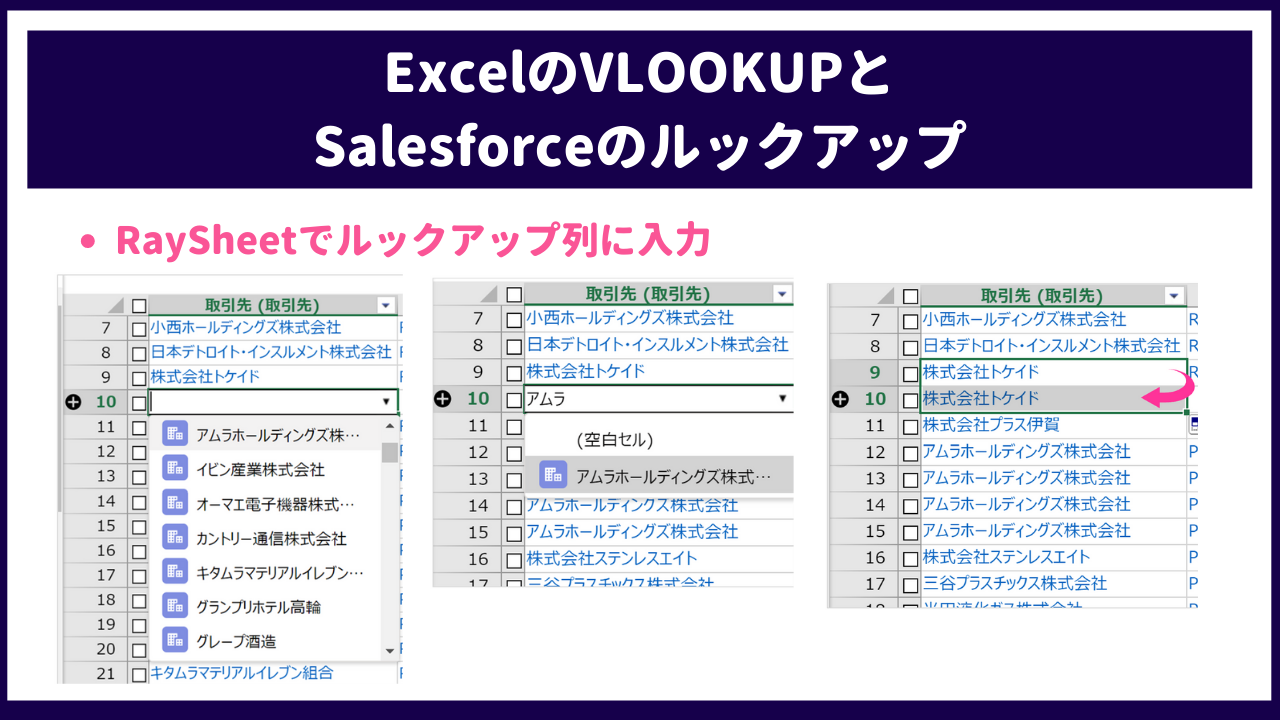1280x720 pixels.
Task: Open the dropdown arrow on the アムラ cell
Action: click(x=783, y=398)
